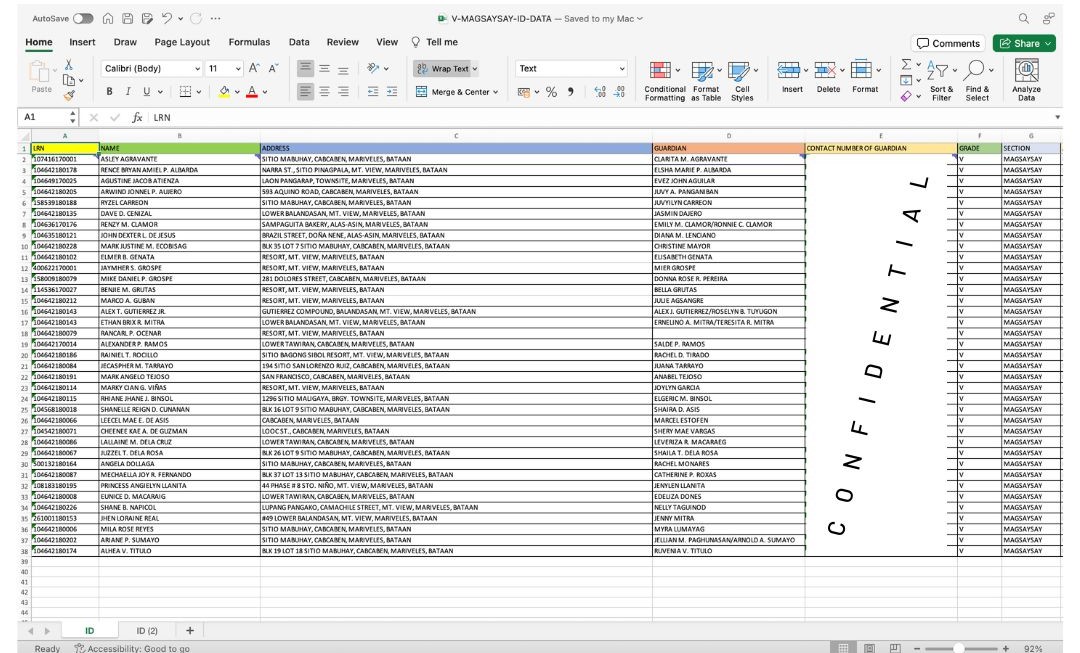Open Find & Select menu
This screenshot has height=653, width=1080.
[977, 81]
